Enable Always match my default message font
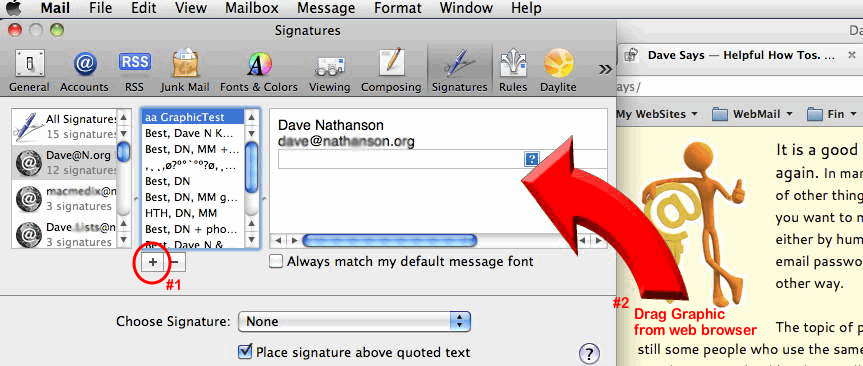863x366 pixels. (x=276, y=261)
